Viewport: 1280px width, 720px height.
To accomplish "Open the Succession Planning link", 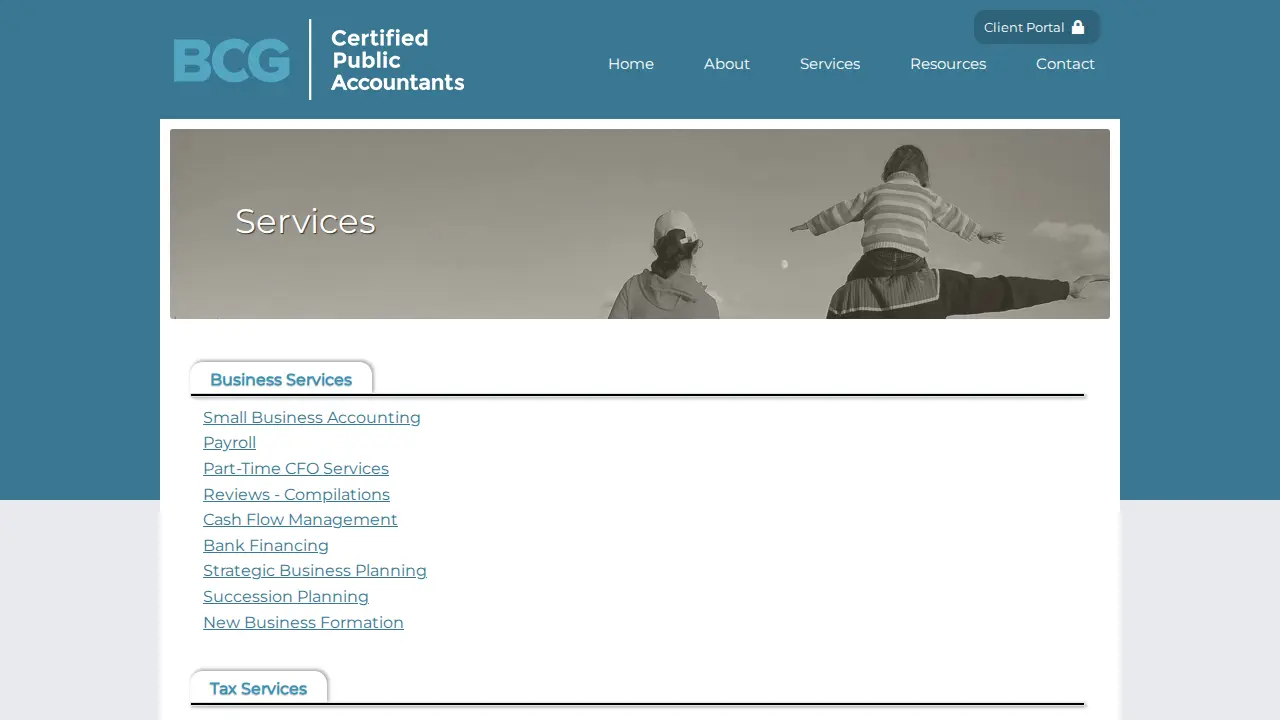I will point(286,597).
